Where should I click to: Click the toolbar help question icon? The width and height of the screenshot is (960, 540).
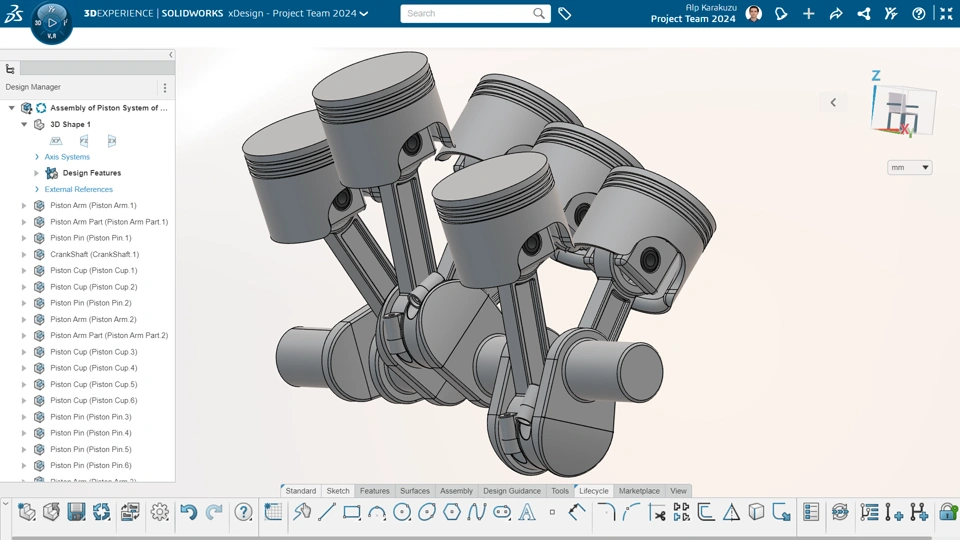(x=244, y=512)
